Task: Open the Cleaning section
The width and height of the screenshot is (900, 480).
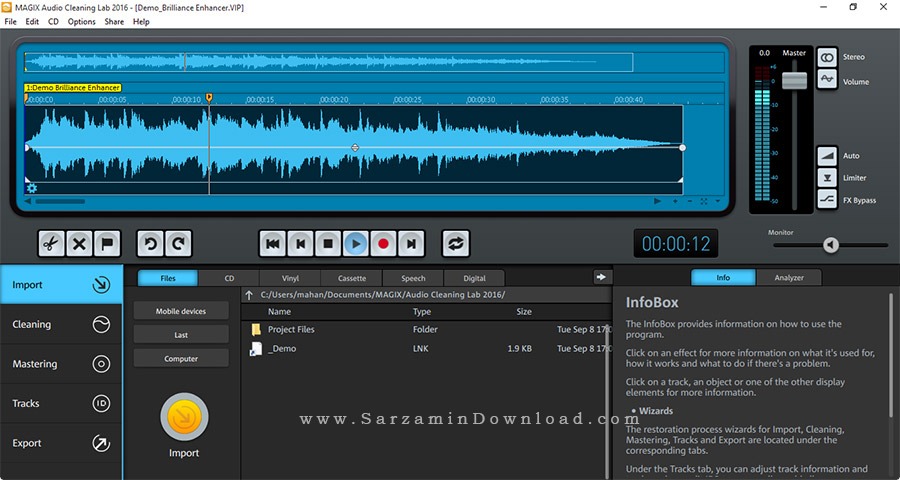Action: click(61, 324)
